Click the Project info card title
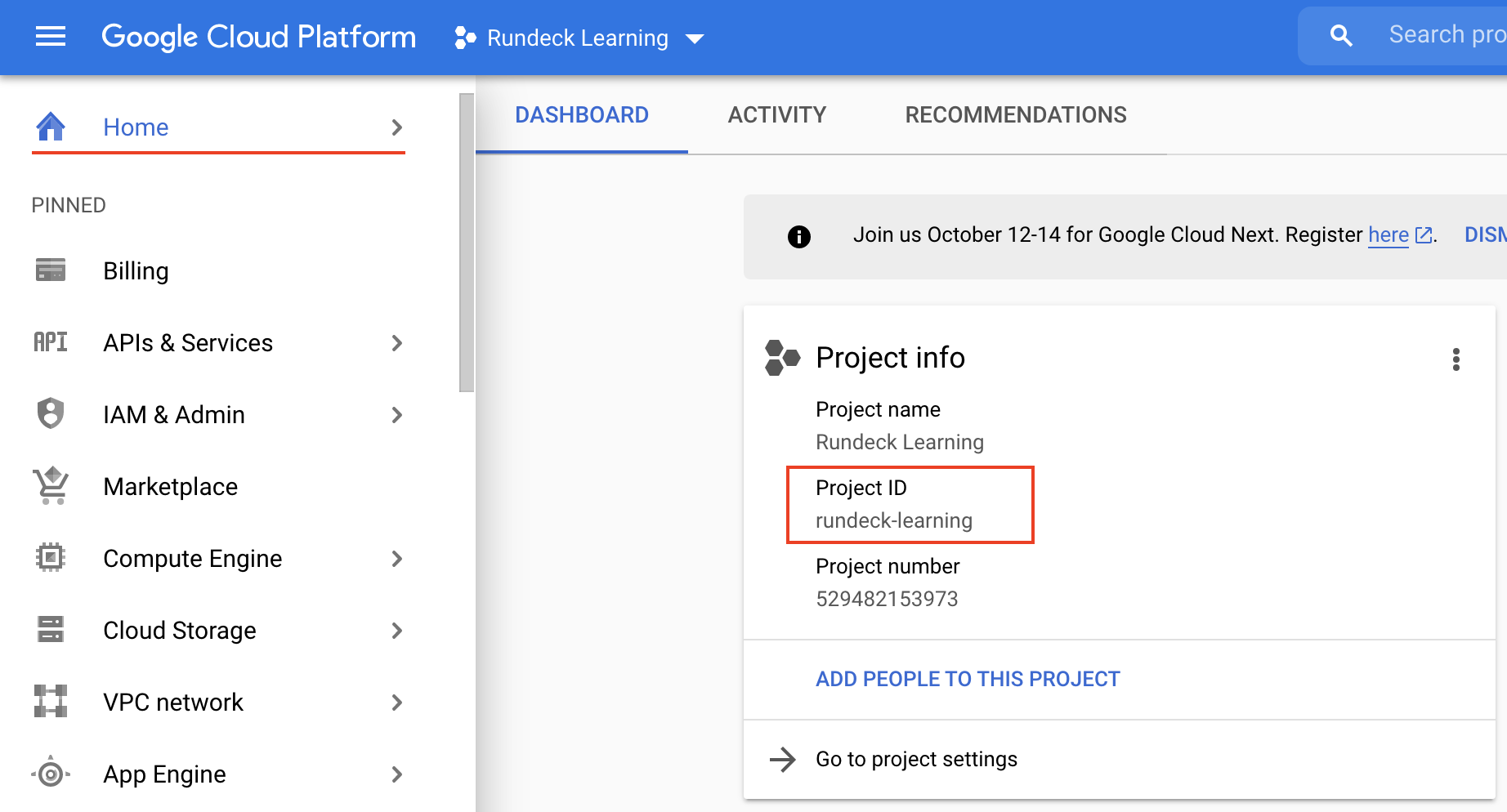 pyautogui.click(x=891, y=358)
